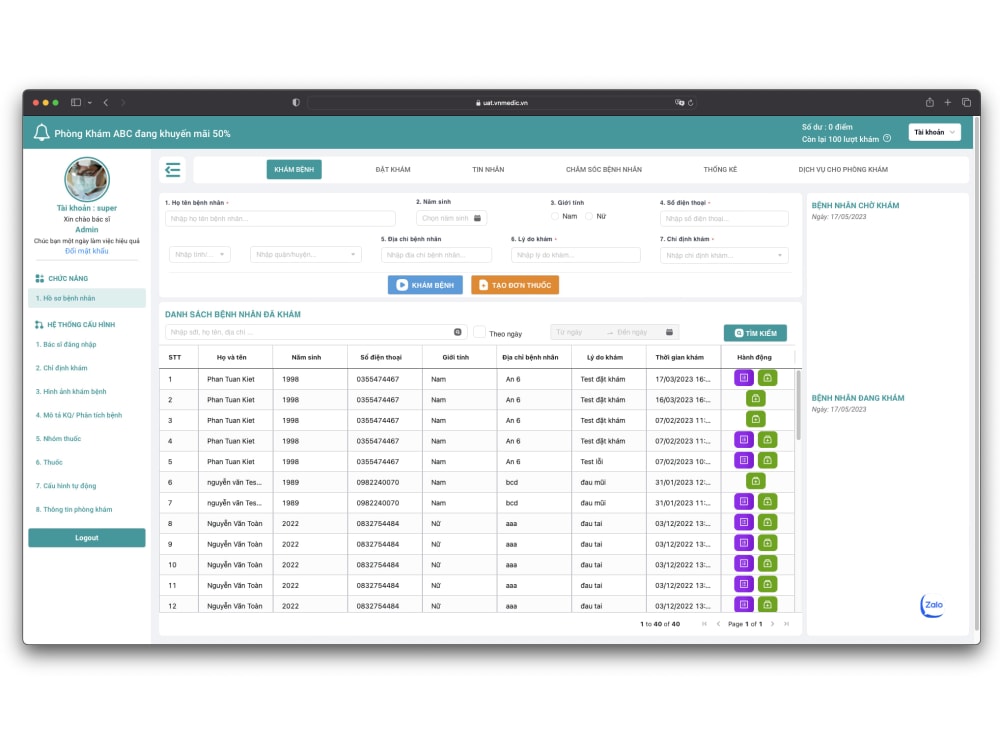
Task: Click the doctor profile avatar image
Action: [87, 179]
